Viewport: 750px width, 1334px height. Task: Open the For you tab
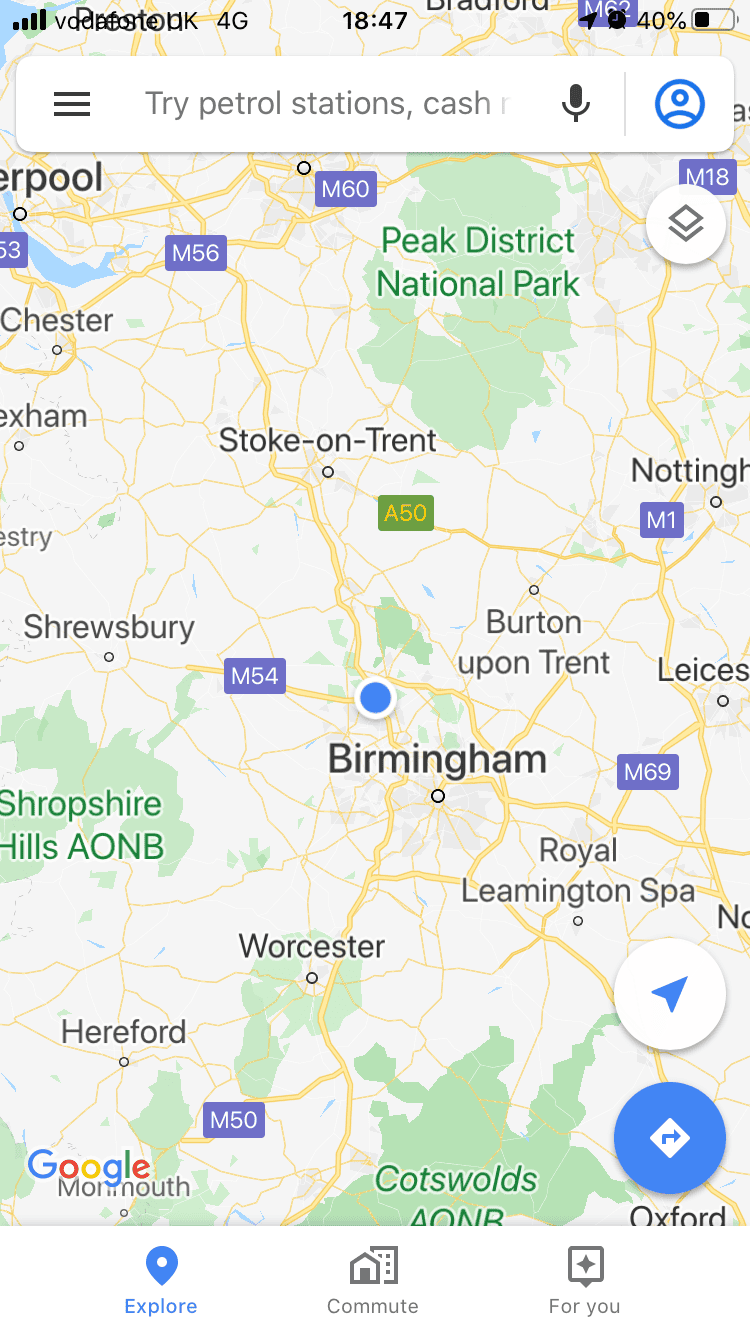pyautogui.click(x=585, y=1280)
